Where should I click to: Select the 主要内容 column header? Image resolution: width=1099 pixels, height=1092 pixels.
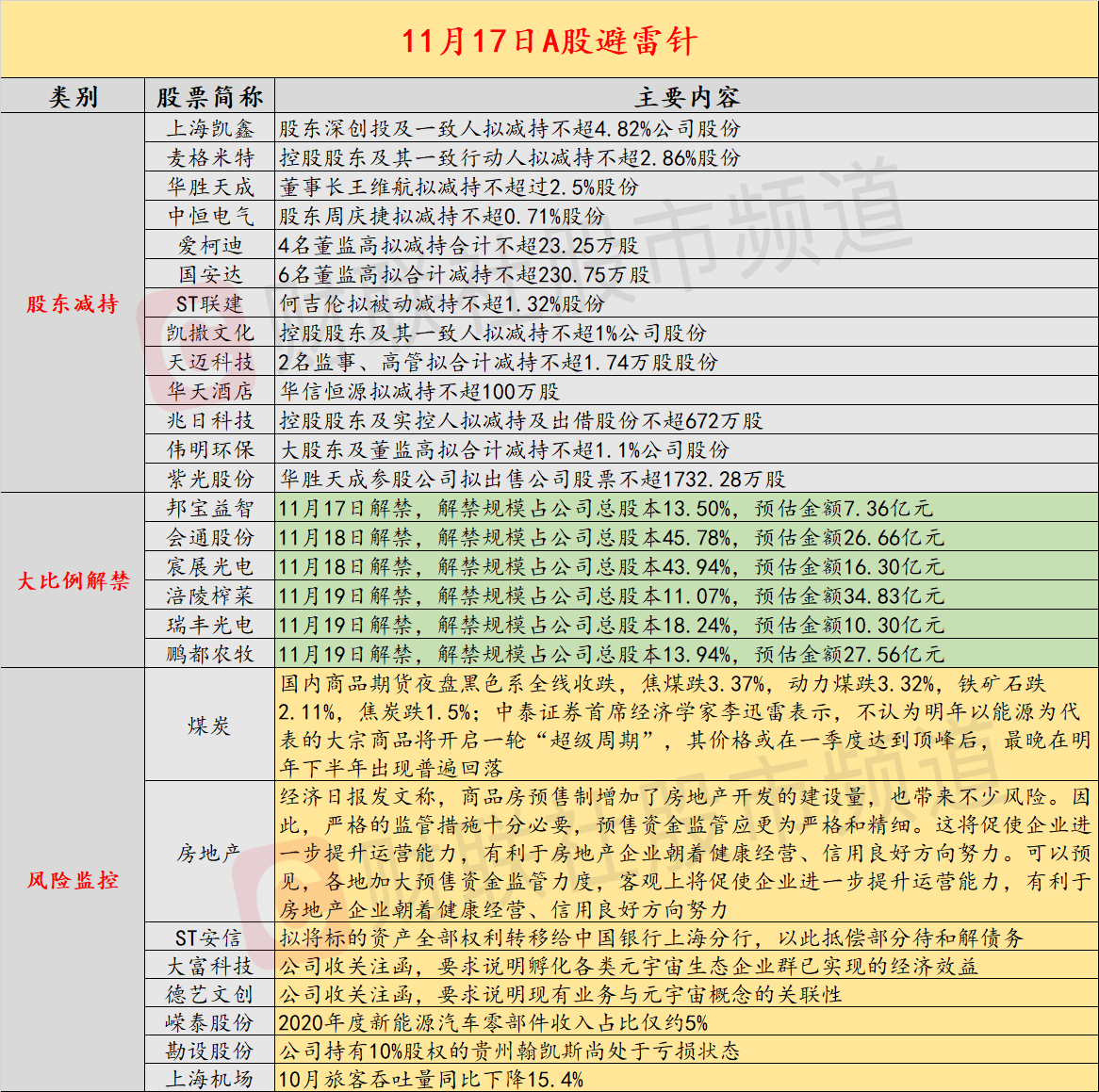pyautogui.click(x=687, y=96)
